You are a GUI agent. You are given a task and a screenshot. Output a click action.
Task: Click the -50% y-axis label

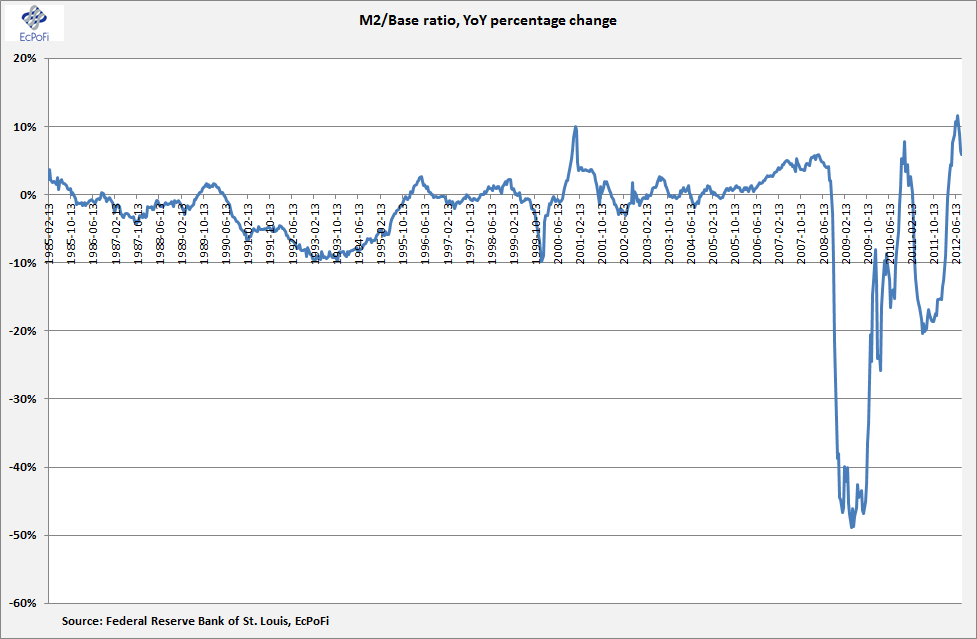(22, 535)
